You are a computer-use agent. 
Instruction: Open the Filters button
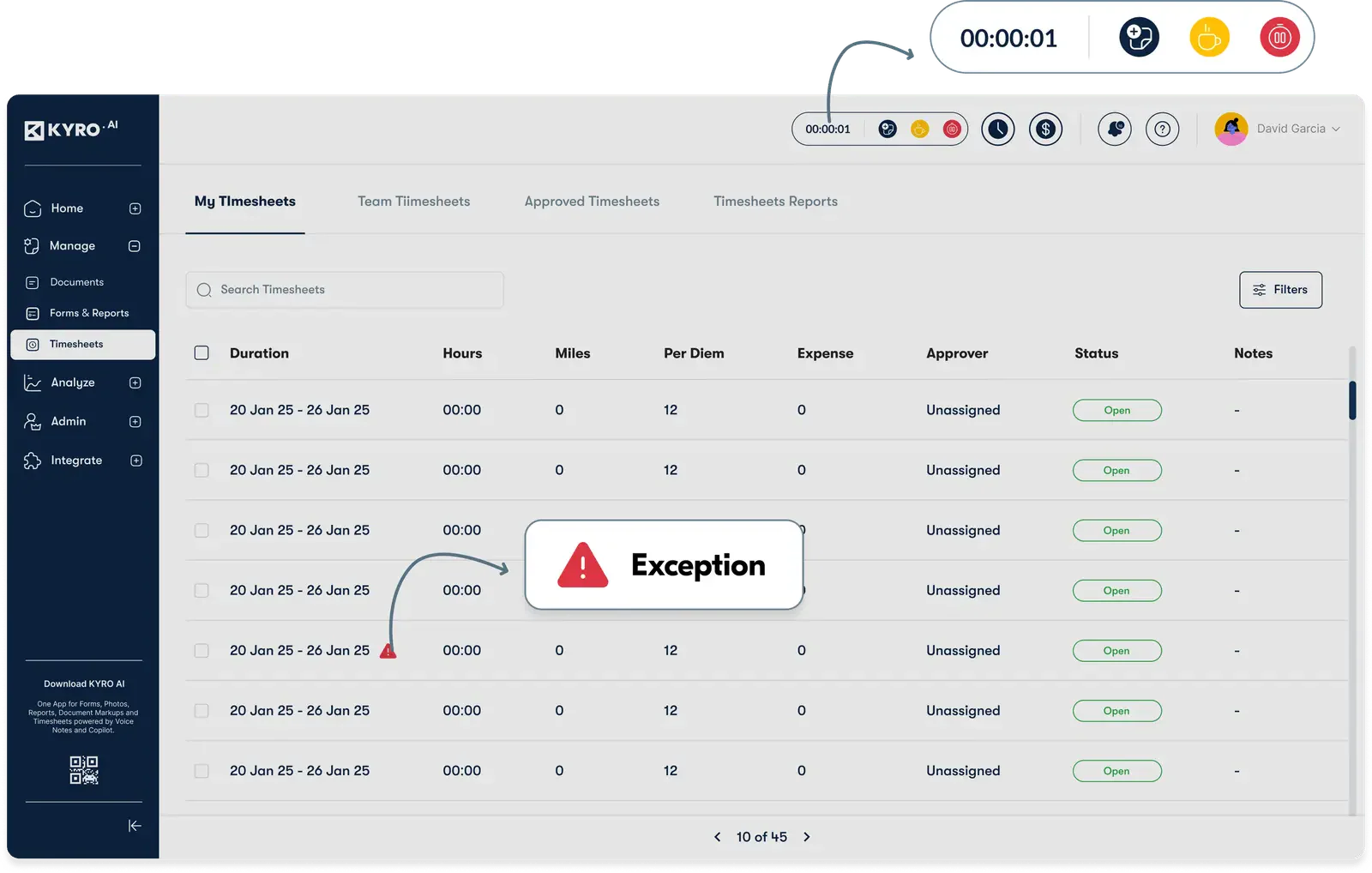click(x=1280, y=290)
